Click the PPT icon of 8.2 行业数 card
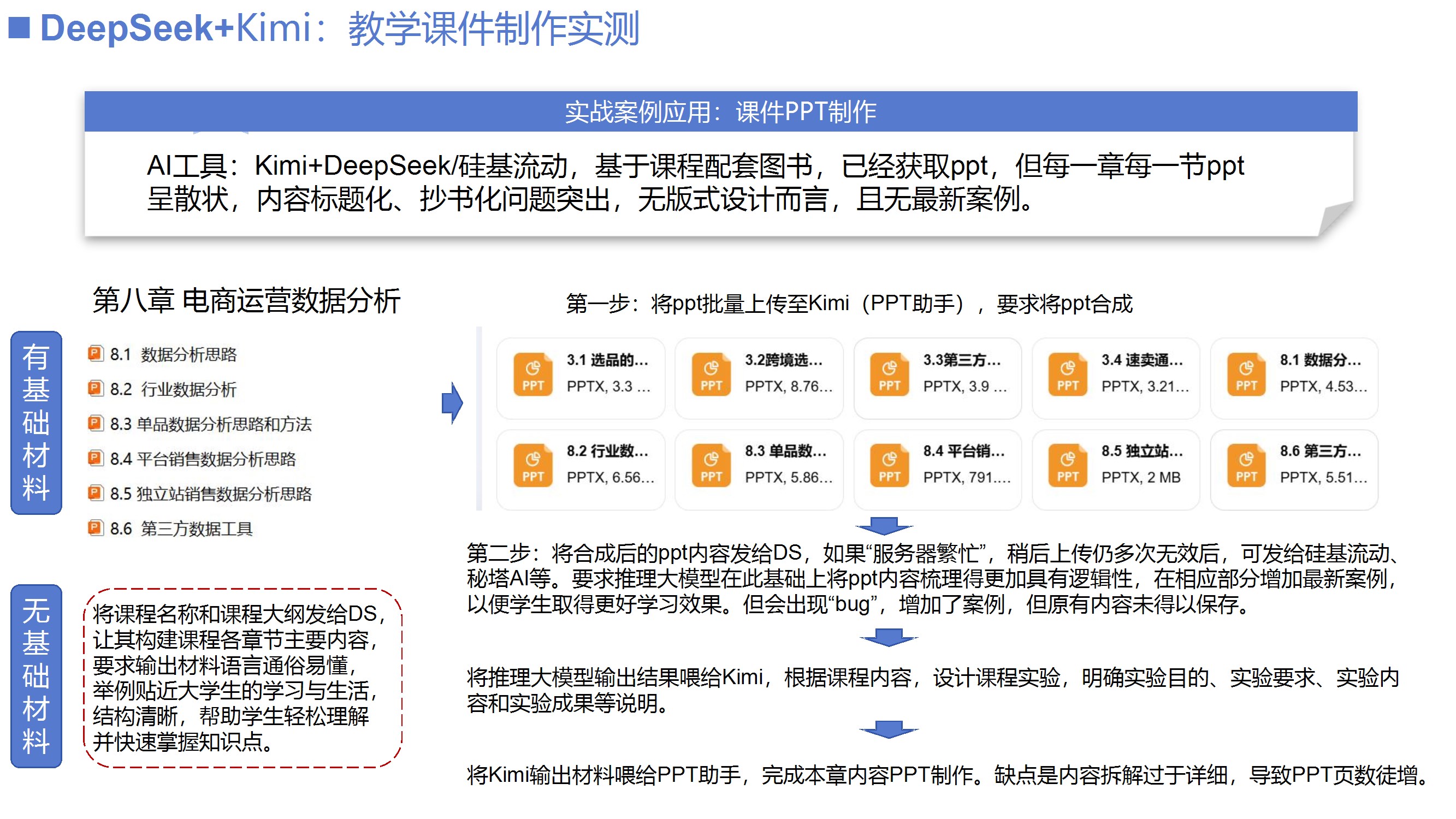 (532, 465)
